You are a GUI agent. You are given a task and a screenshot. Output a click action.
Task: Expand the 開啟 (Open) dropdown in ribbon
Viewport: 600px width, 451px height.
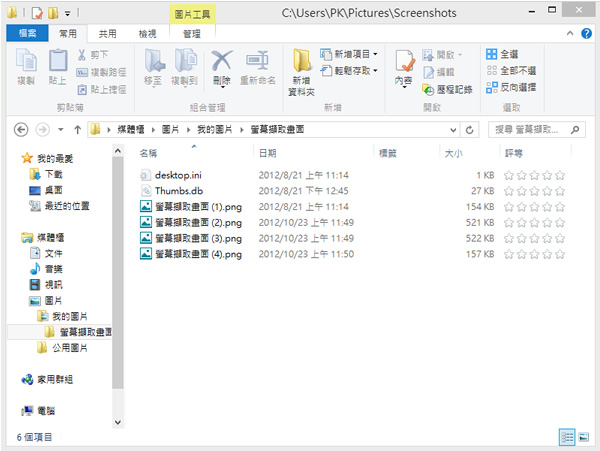[460, 55]
